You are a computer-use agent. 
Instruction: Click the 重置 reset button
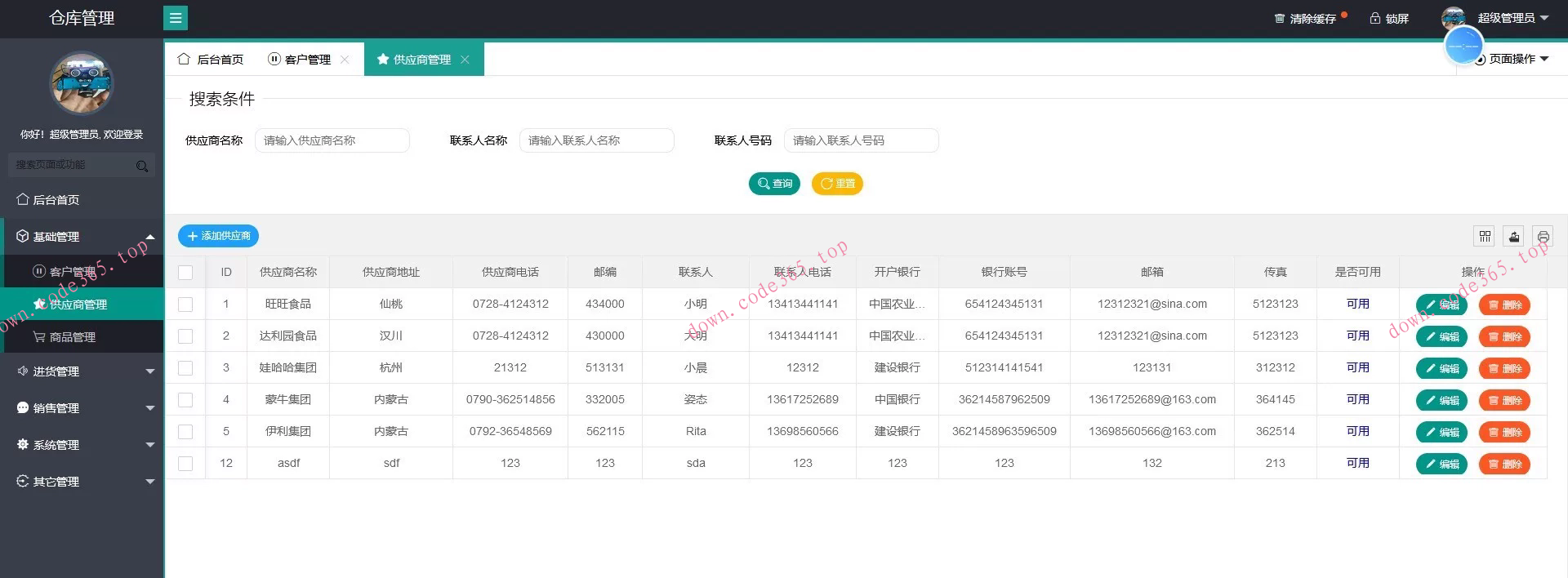coord(837,184)
